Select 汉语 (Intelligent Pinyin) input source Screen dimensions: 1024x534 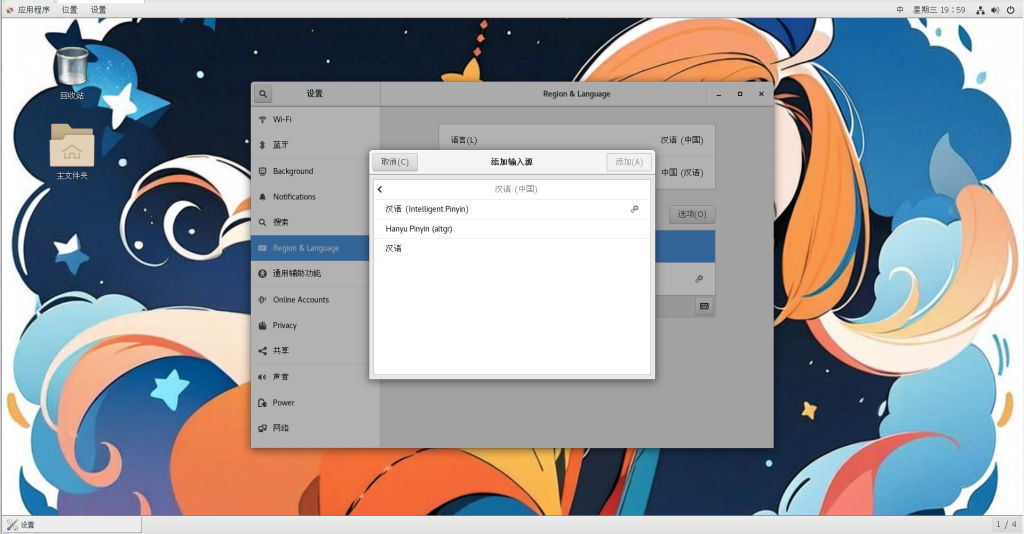click(x=428, y=209)
